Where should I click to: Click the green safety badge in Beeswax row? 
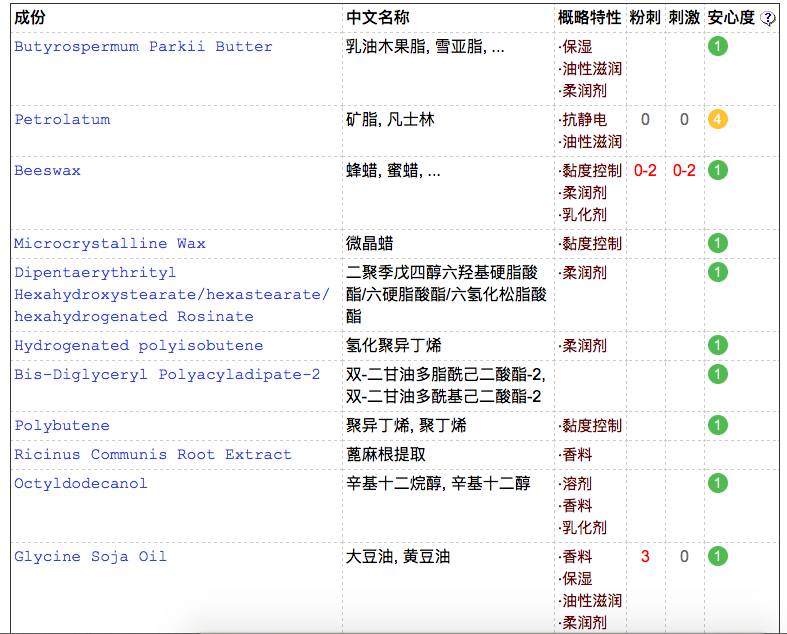coord(718,170)
